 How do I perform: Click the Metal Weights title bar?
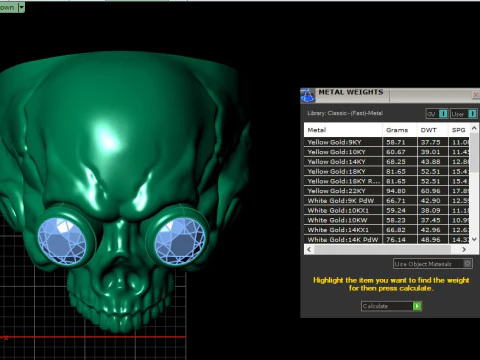tap(390, 95)
